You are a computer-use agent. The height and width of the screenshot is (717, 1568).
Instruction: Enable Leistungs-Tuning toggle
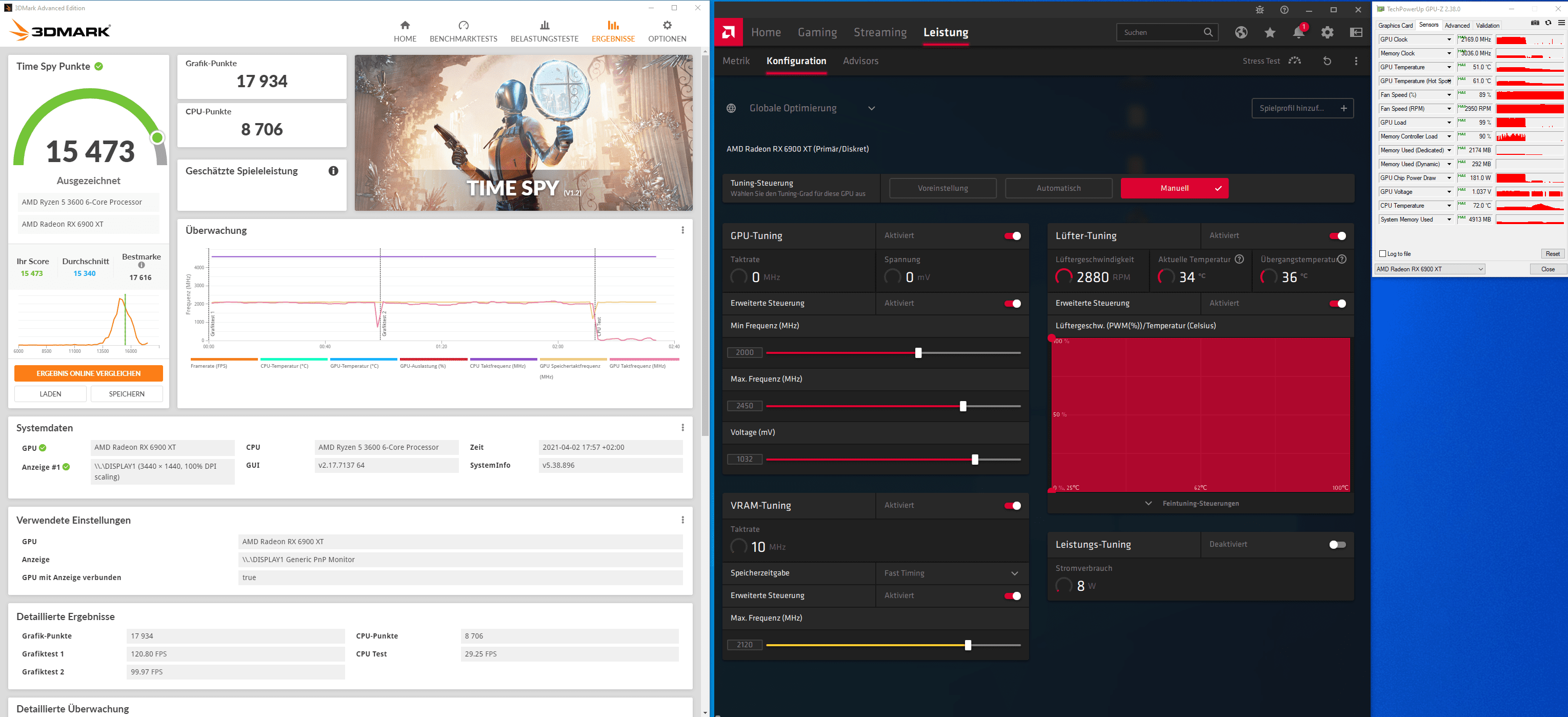(x=1337, y=545)
